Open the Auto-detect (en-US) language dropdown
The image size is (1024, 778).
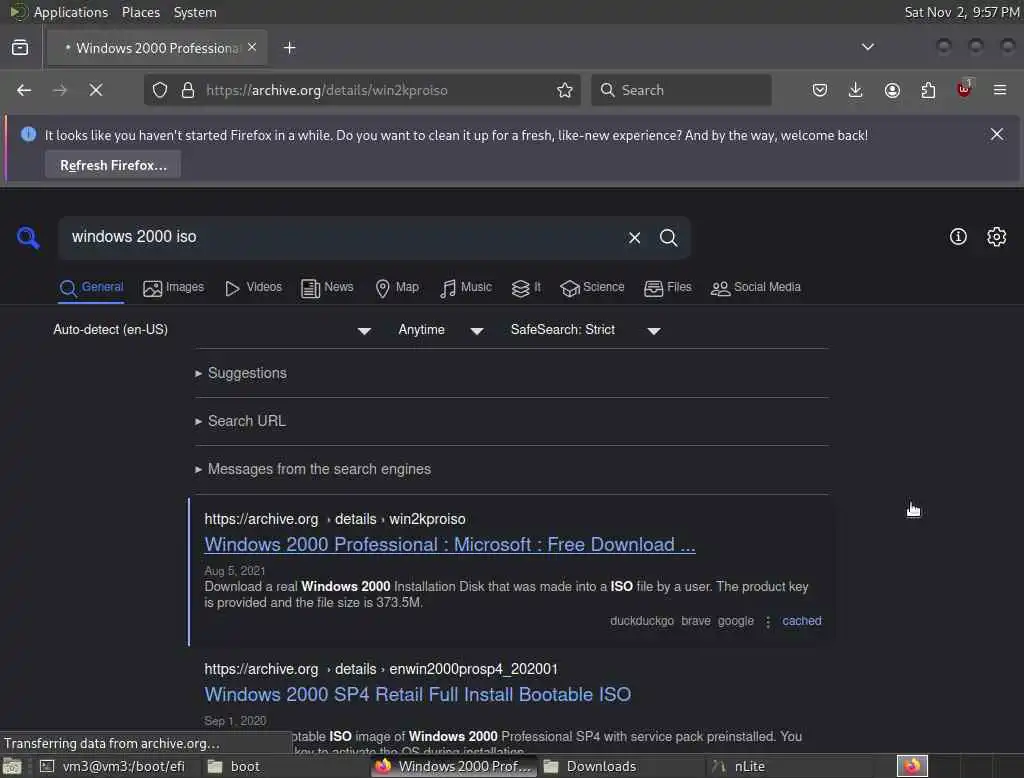click(x=212, y=330)
